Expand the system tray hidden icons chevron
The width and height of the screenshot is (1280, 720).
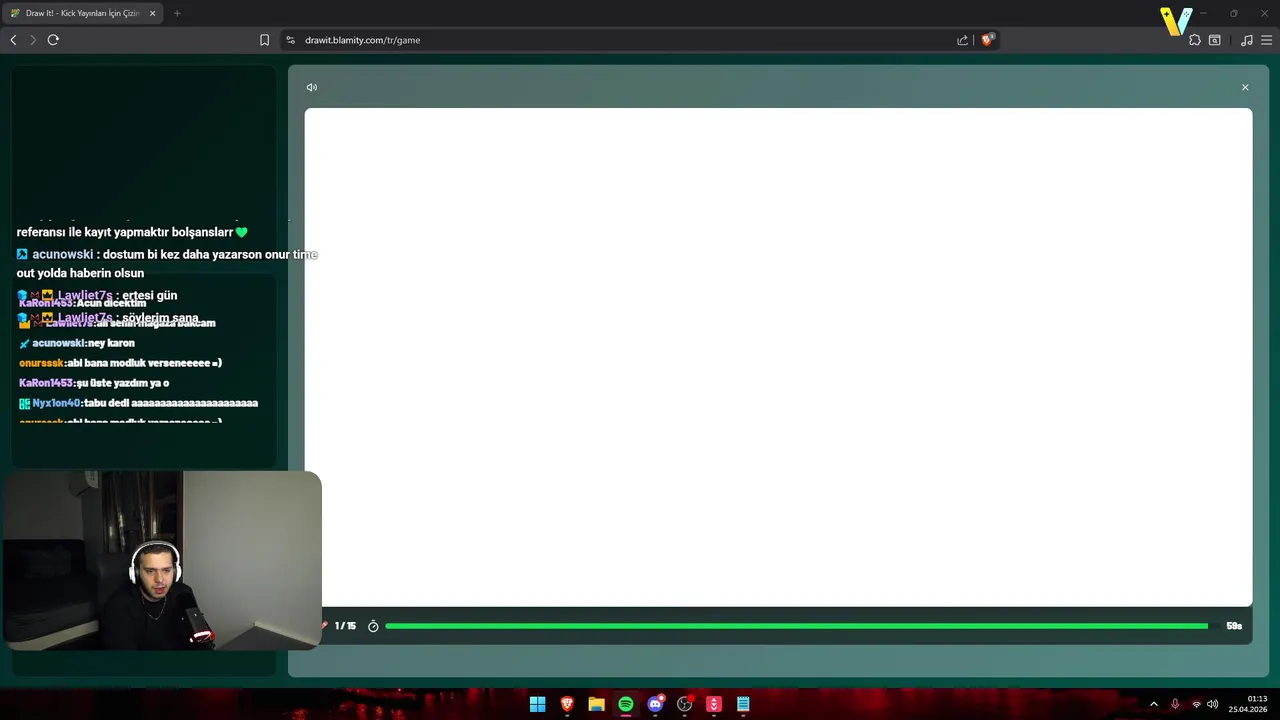tap(1154, 704)
